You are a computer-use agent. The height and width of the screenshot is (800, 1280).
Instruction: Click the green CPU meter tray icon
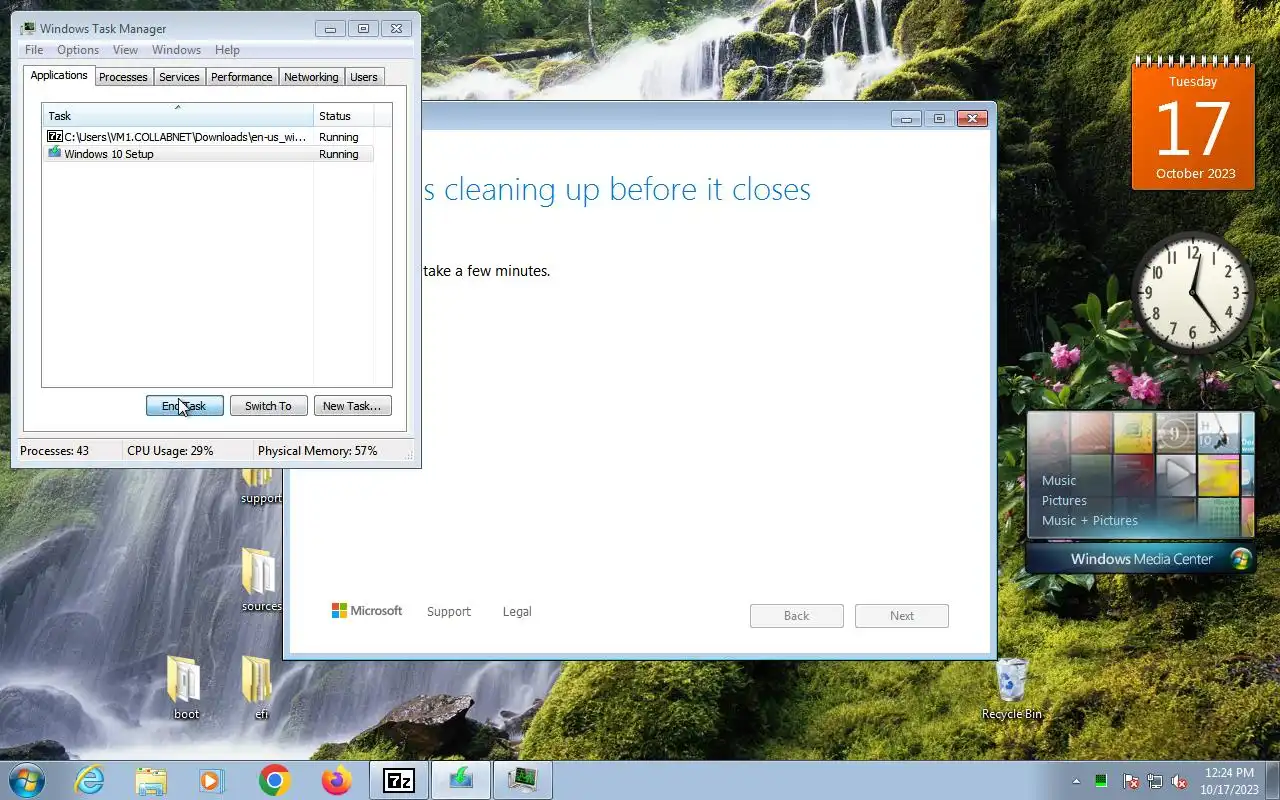click(x=1101, y=781)
